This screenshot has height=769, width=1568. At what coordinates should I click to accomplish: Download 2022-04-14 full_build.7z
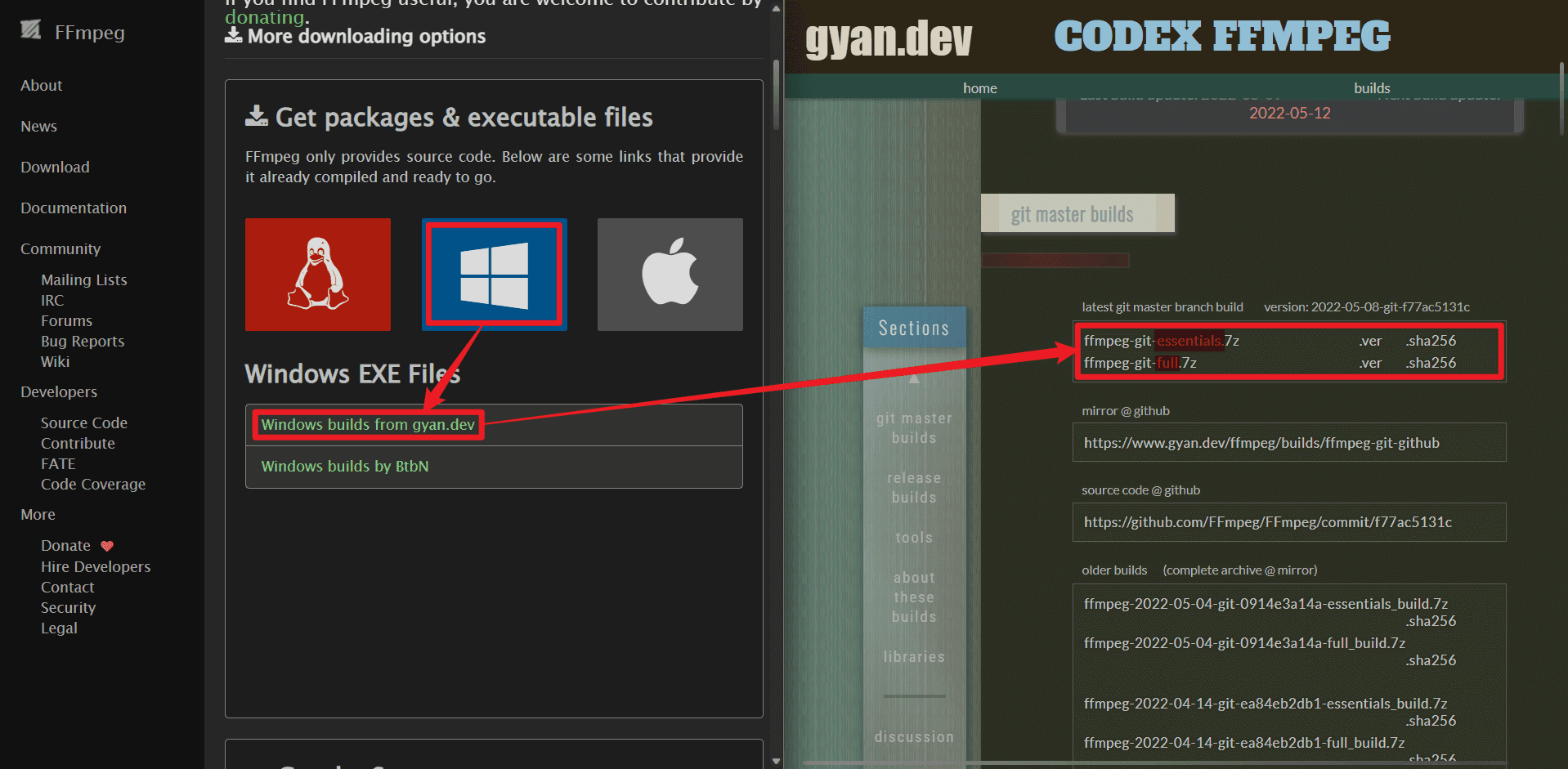point(1244,743)
